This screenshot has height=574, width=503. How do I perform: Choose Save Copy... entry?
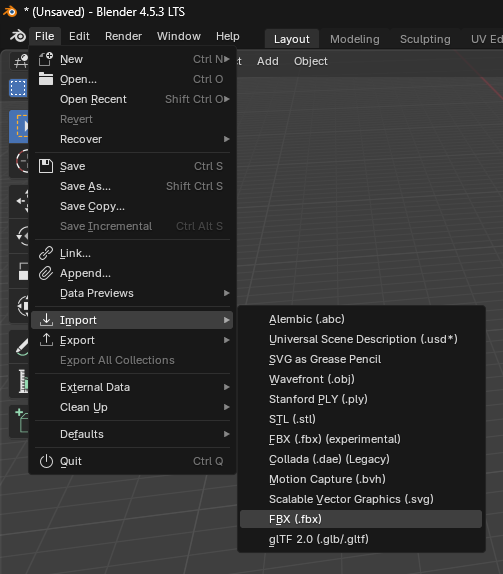[x=132, y=206]
